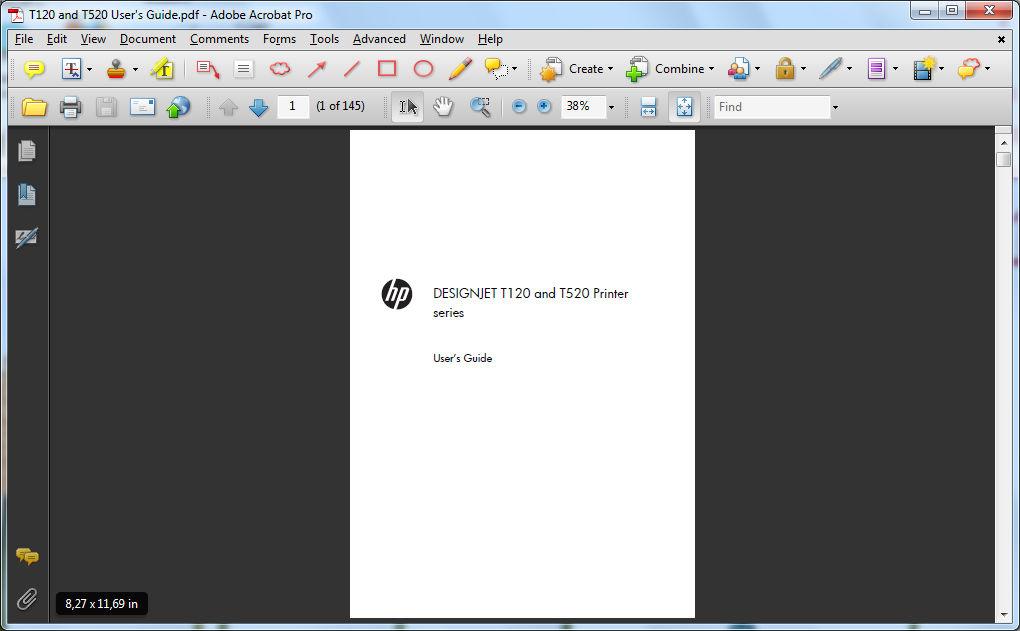Image resolution: width=1020 pixels, height=631 pixels.
Task: Click the page number field
Action: 293,106
